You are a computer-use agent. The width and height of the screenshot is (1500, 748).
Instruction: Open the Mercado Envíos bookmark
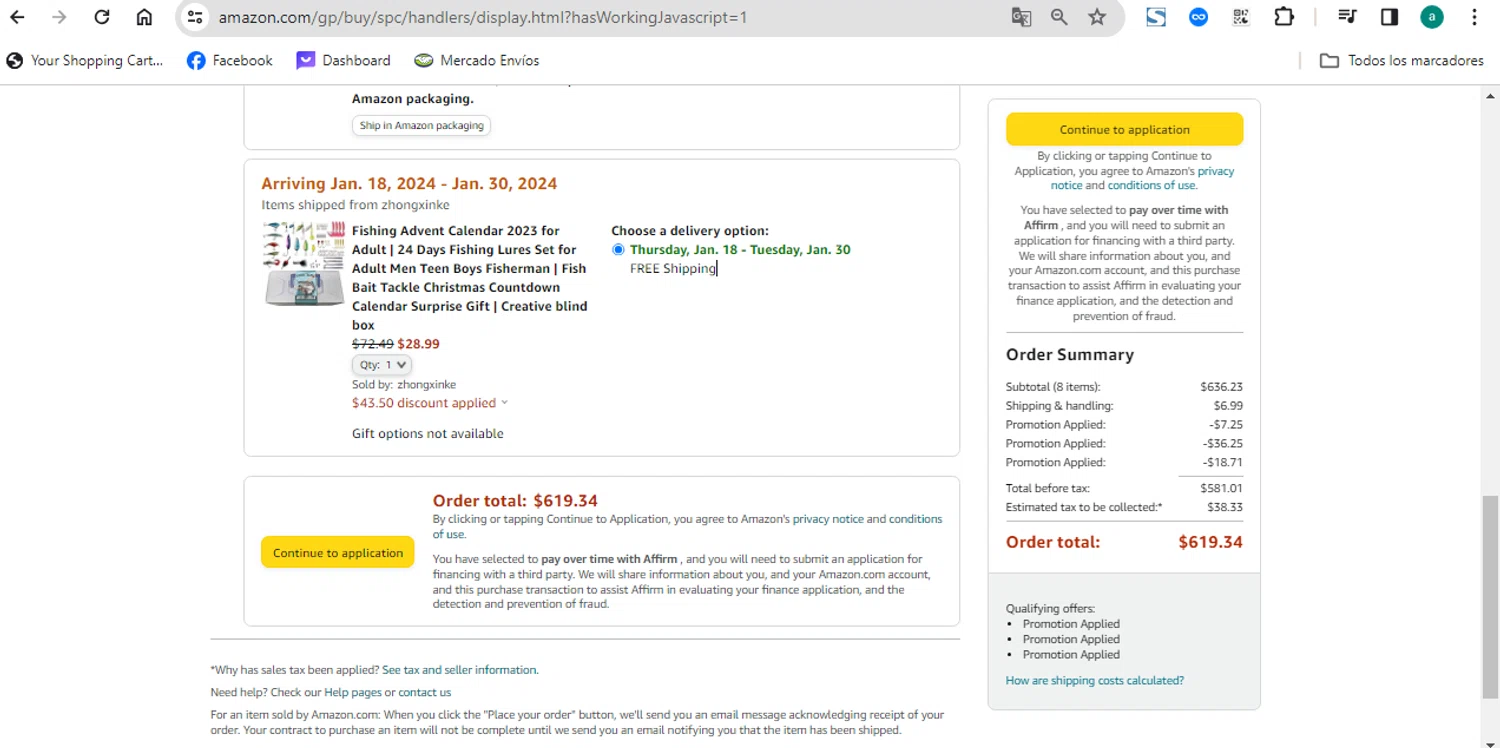click(x=477, y=61)
